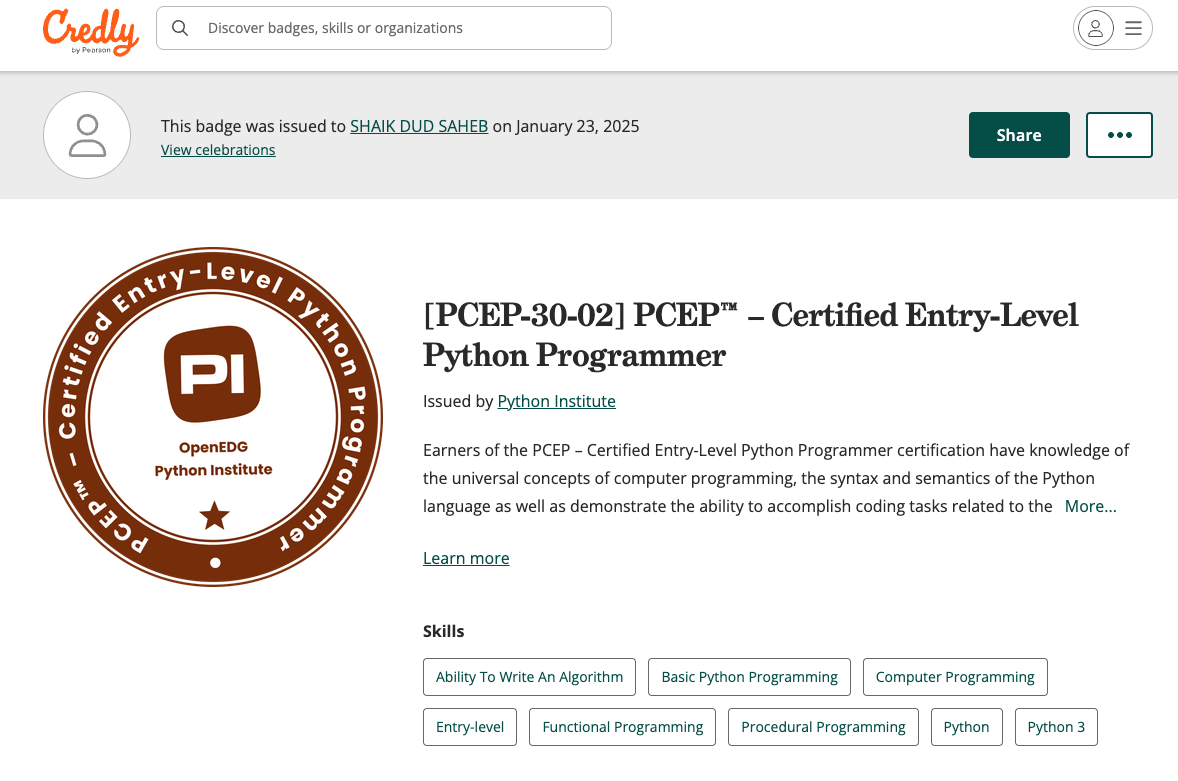Open SHAIK DUD SAHEB profile link
The width and height of the screenshot is (1178, 781).
pyautogui.click(x=418, y=126)
